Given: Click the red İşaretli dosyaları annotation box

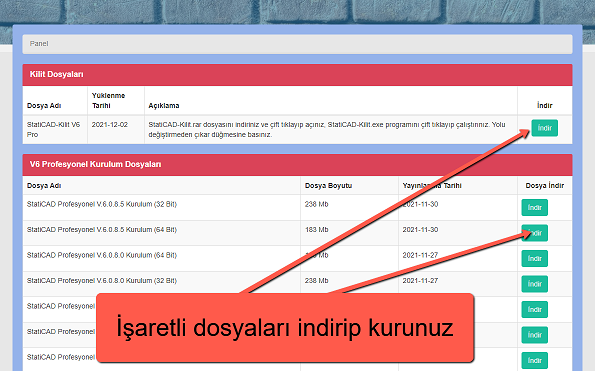Looking at the screenshot, I should 285,328.
